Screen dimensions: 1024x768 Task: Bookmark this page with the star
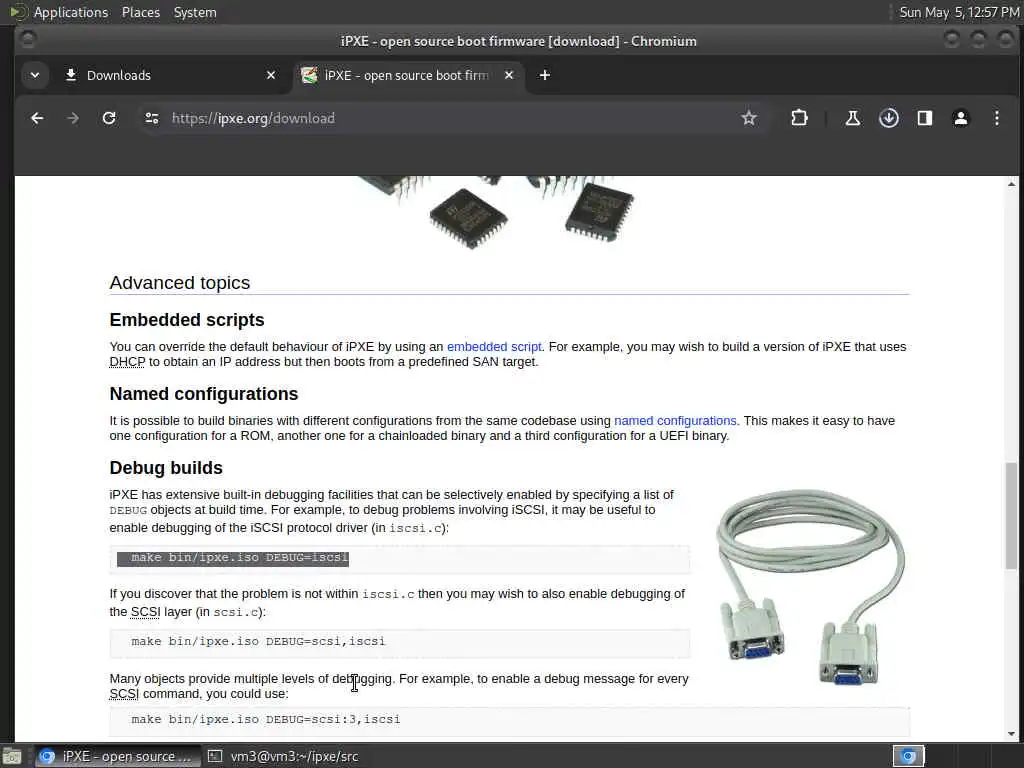(748, 118)
